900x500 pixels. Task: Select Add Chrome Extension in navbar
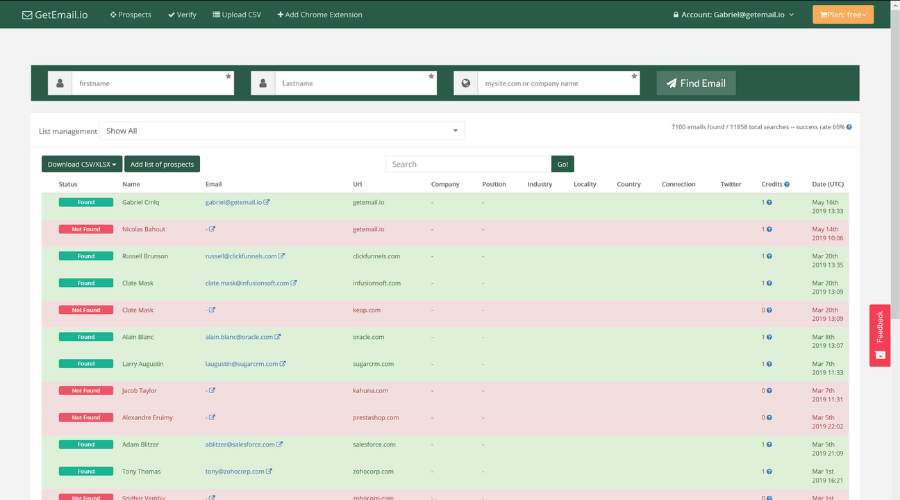(320, 15)
